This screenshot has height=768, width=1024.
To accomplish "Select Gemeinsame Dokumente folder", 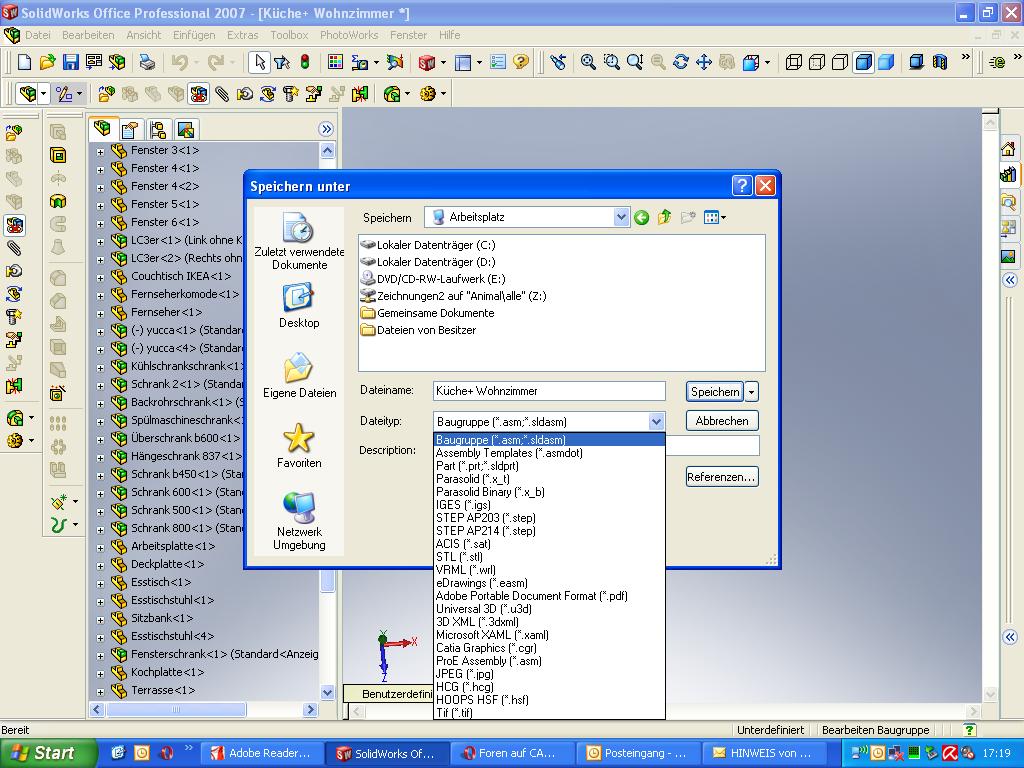I will (x=428, y=313).
